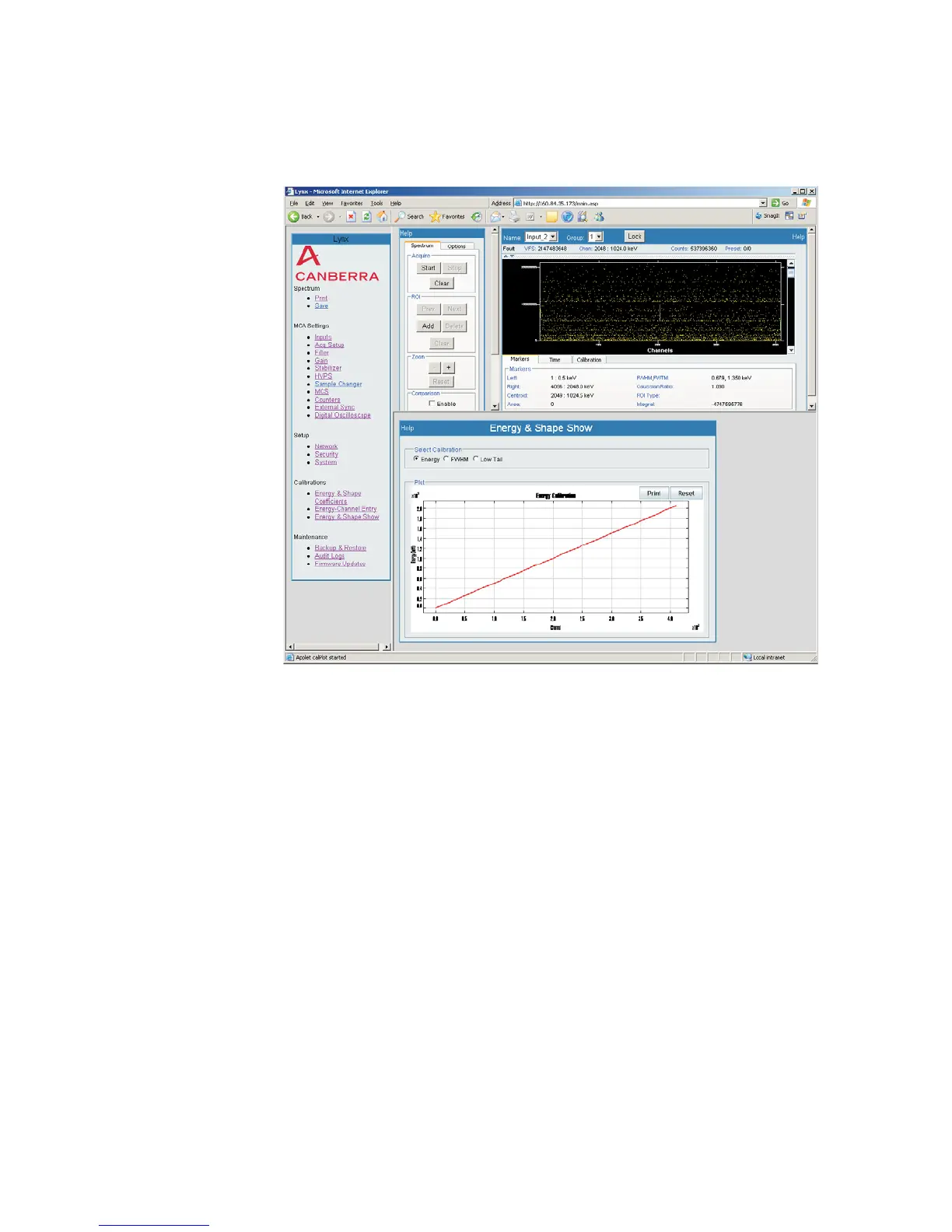Click the red X Stop loading icon
Viewport: 952px width, 1232px height.
click(352, 217)
